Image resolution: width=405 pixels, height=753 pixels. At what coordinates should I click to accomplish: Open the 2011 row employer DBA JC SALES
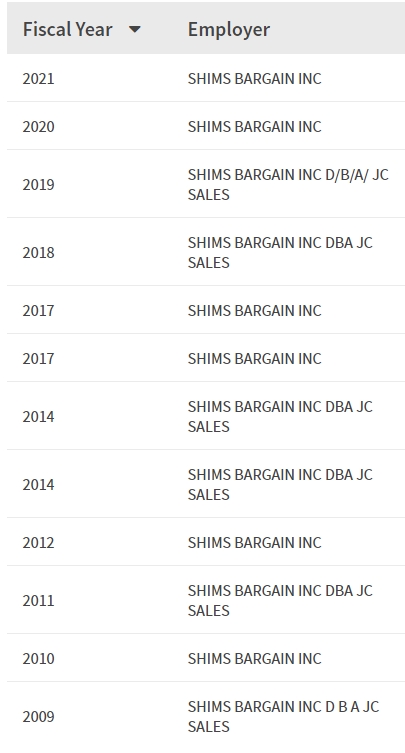click(280, 600)
